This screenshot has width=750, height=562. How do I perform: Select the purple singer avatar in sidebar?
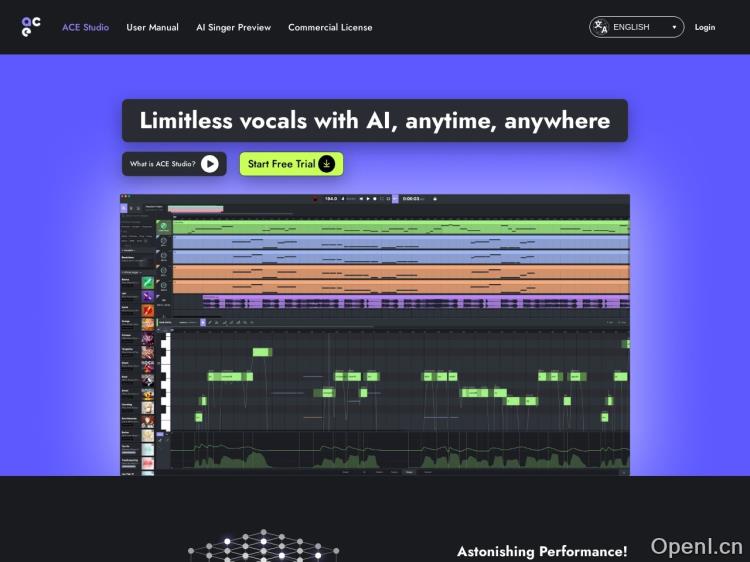(147, 297)
